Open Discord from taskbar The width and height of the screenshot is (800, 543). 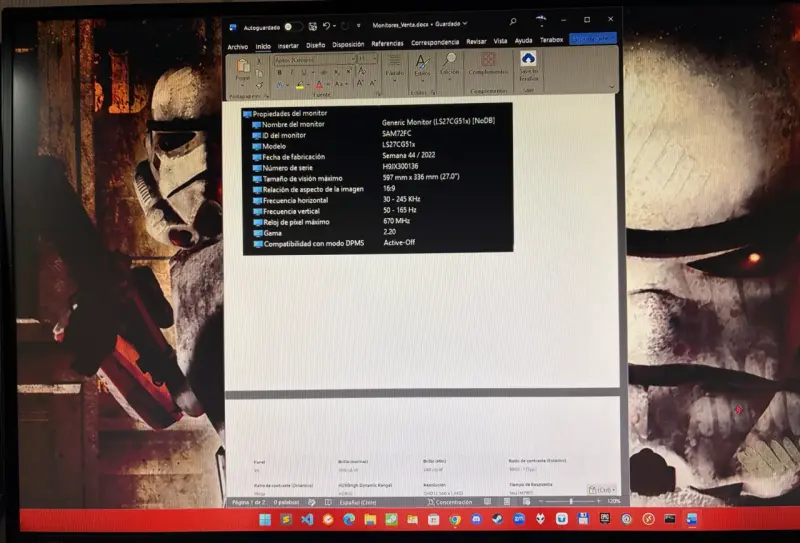point(476,519)
